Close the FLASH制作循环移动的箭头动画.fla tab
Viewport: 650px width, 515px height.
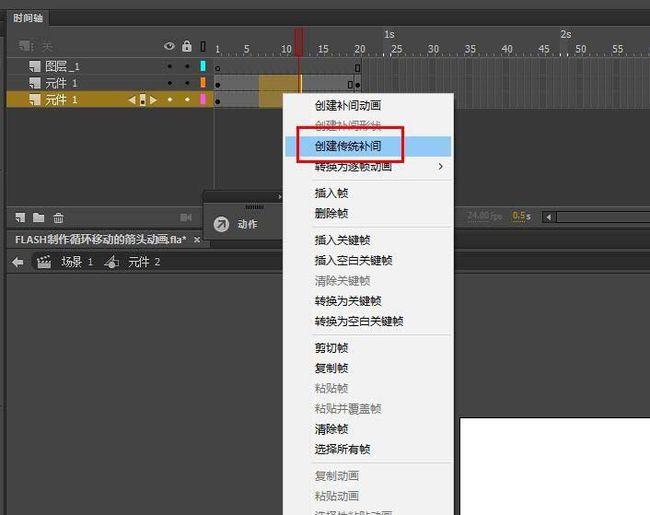197,240
